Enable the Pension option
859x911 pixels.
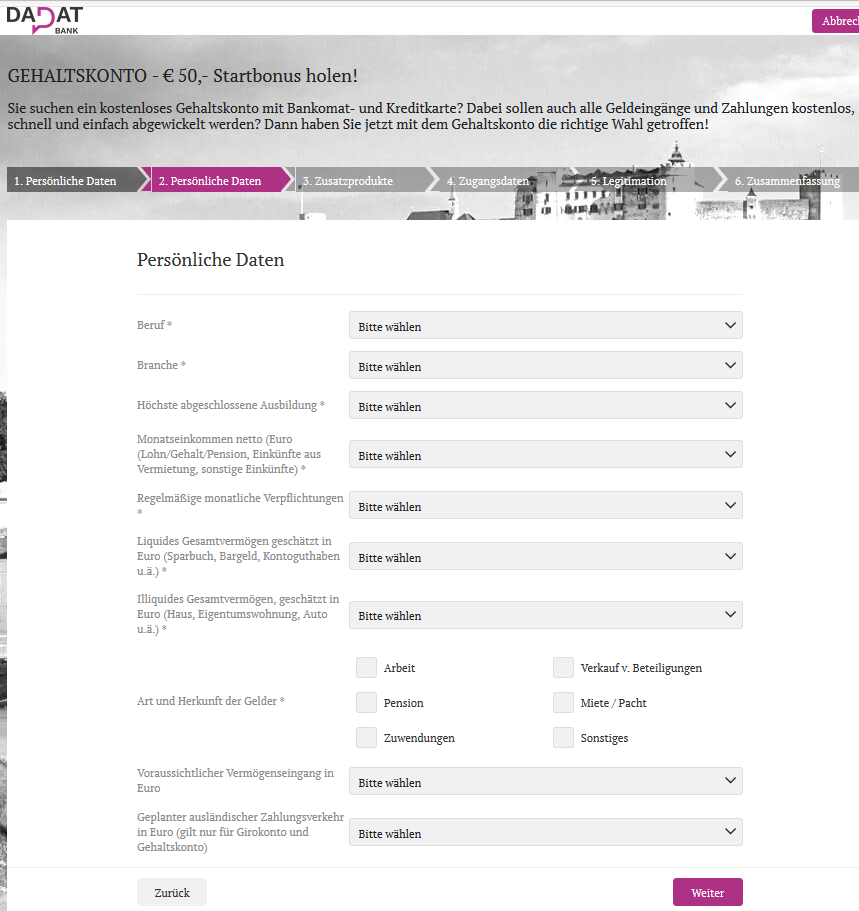(366, 702)
